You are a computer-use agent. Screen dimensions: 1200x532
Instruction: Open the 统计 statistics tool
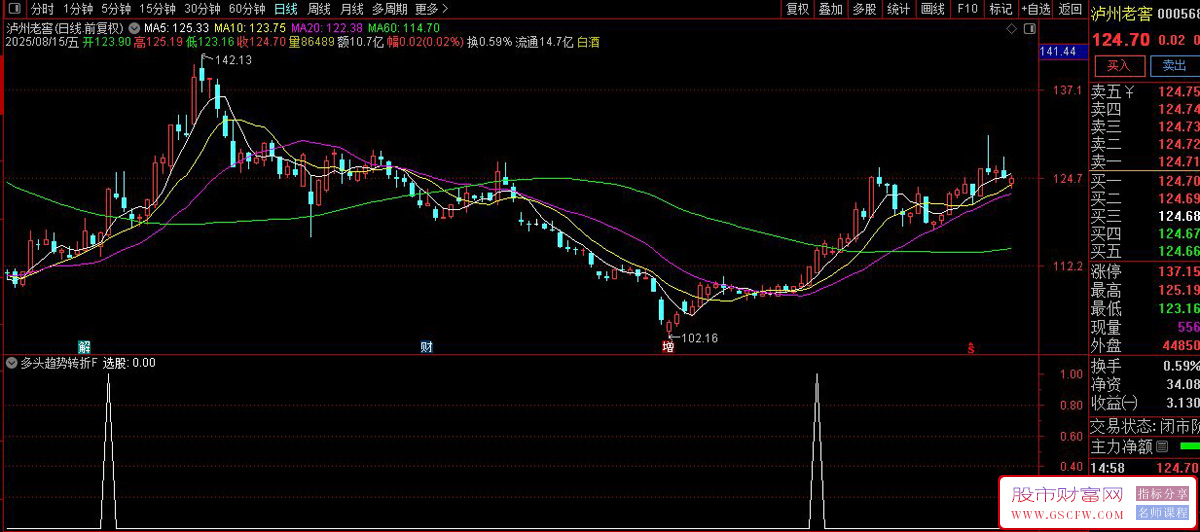898,9
